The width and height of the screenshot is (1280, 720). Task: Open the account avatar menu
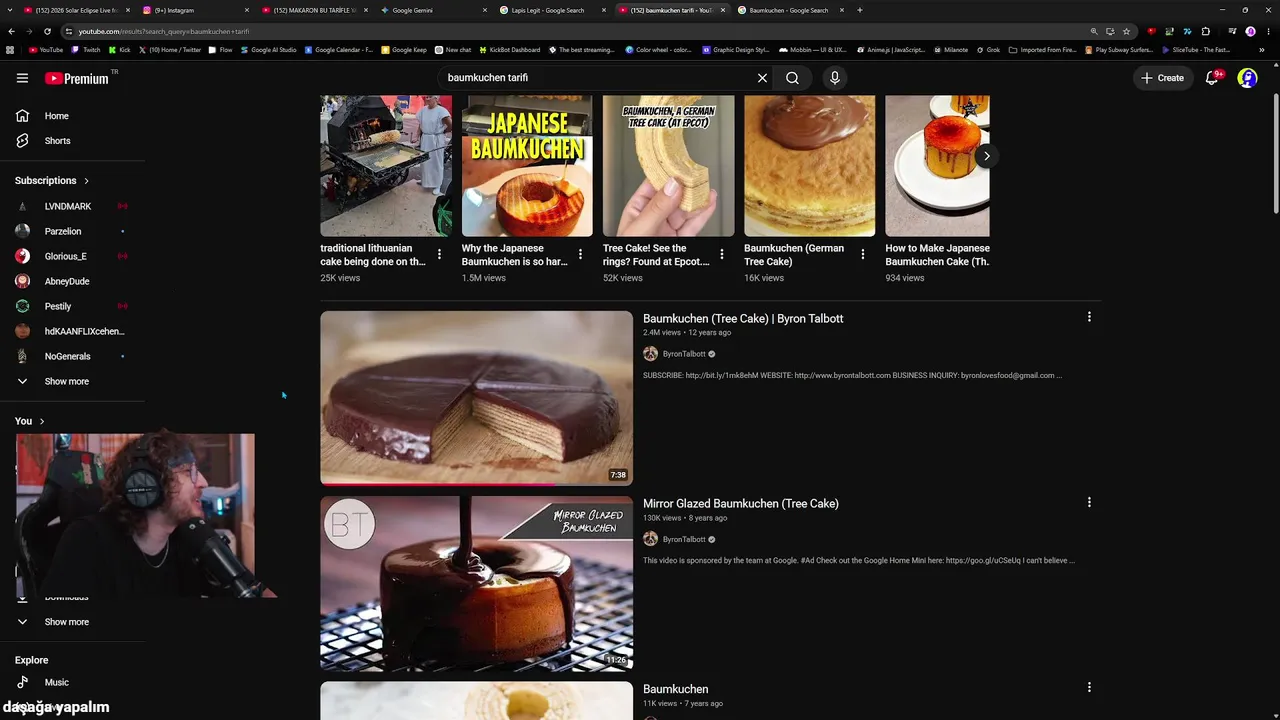pyautogui.click(x=1247, y=78)
